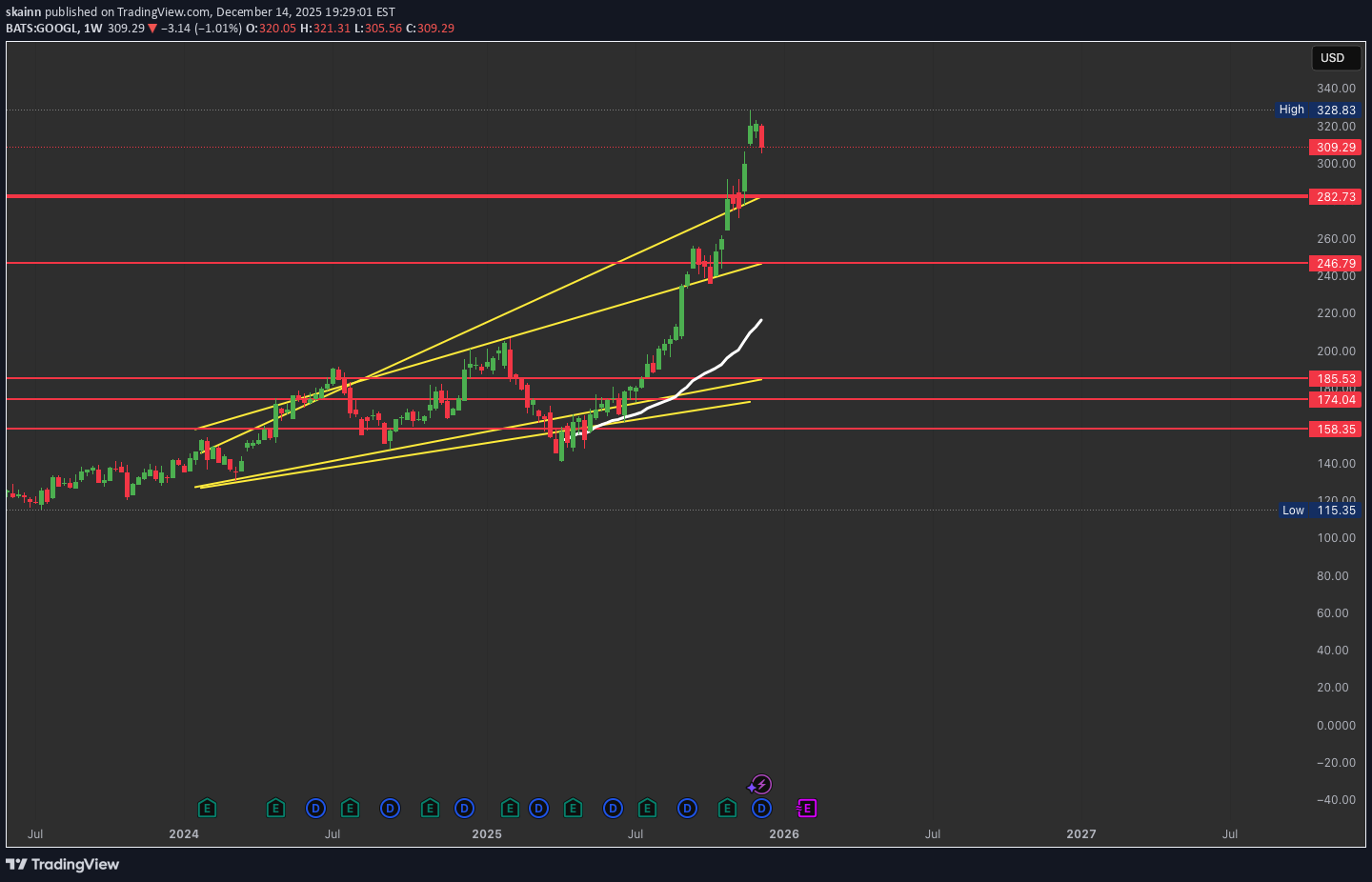Click the first earnings icon above 2024
Screen dimensions: 1372x882
tap(207, 809)
